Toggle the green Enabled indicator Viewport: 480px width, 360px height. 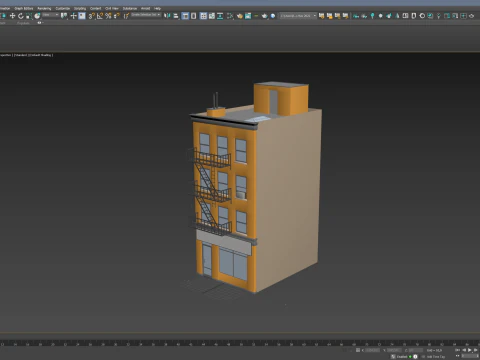(410, 356)
